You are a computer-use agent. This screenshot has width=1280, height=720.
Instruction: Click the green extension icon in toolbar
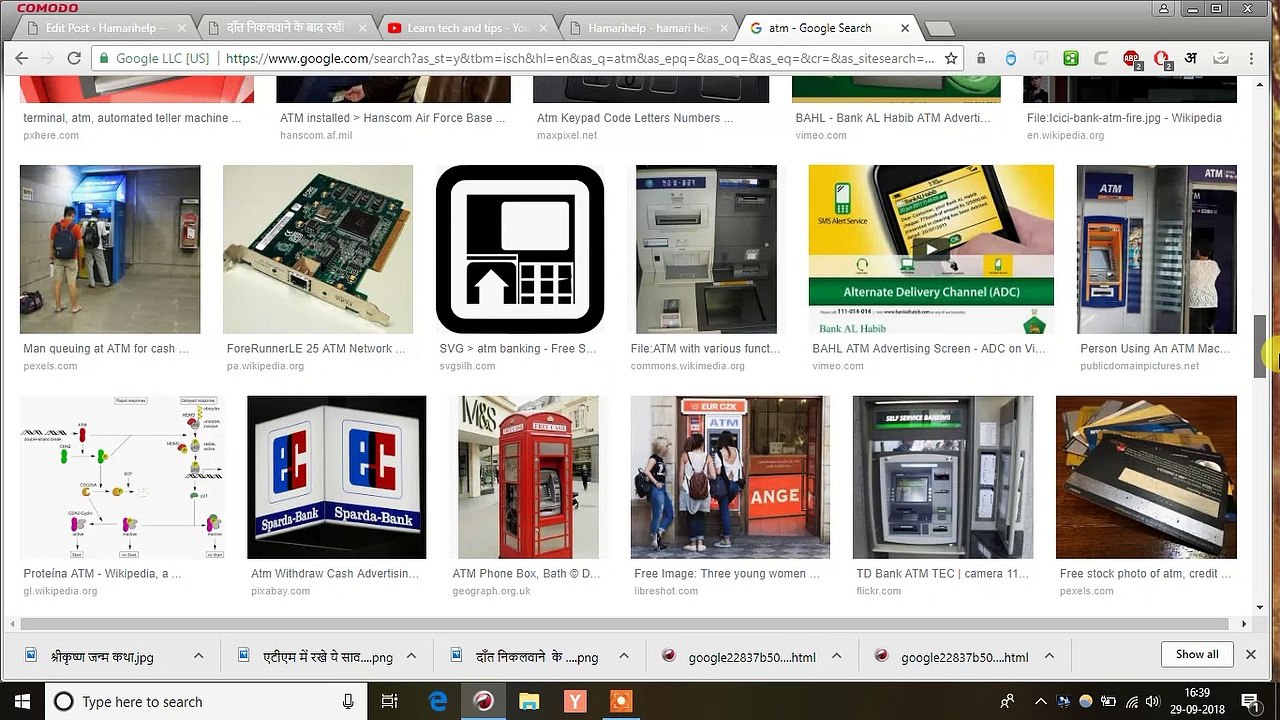click(x=1071, y=59)
